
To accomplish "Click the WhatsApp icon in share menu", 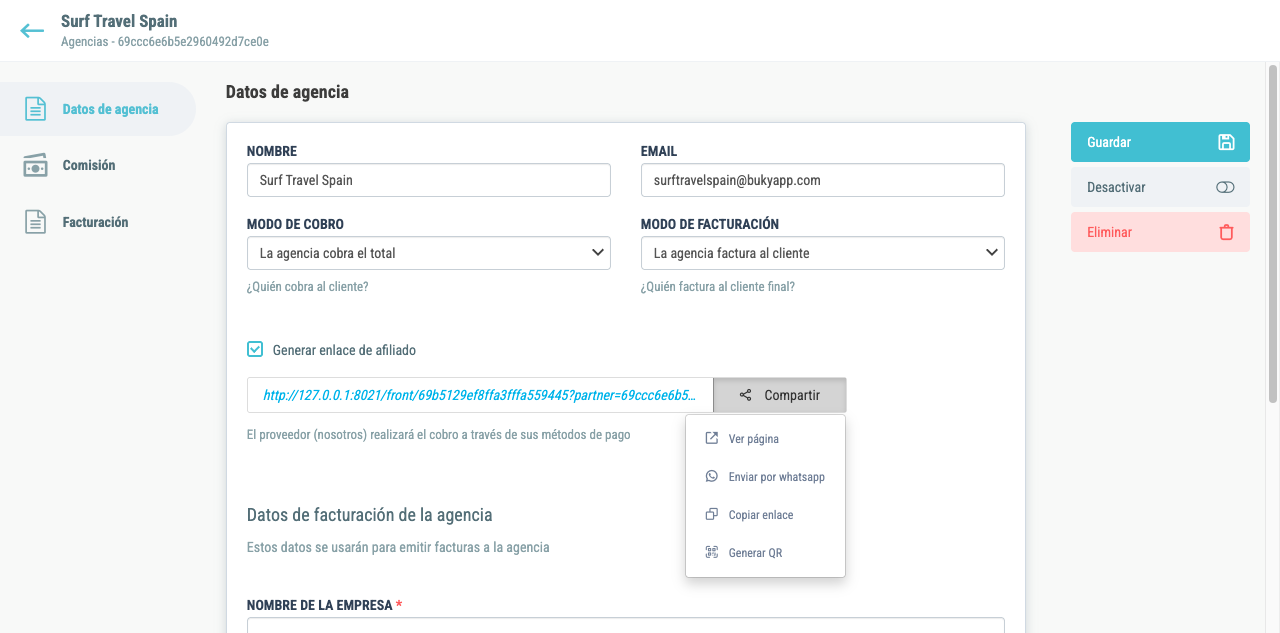I will click(x=712, y=476).
